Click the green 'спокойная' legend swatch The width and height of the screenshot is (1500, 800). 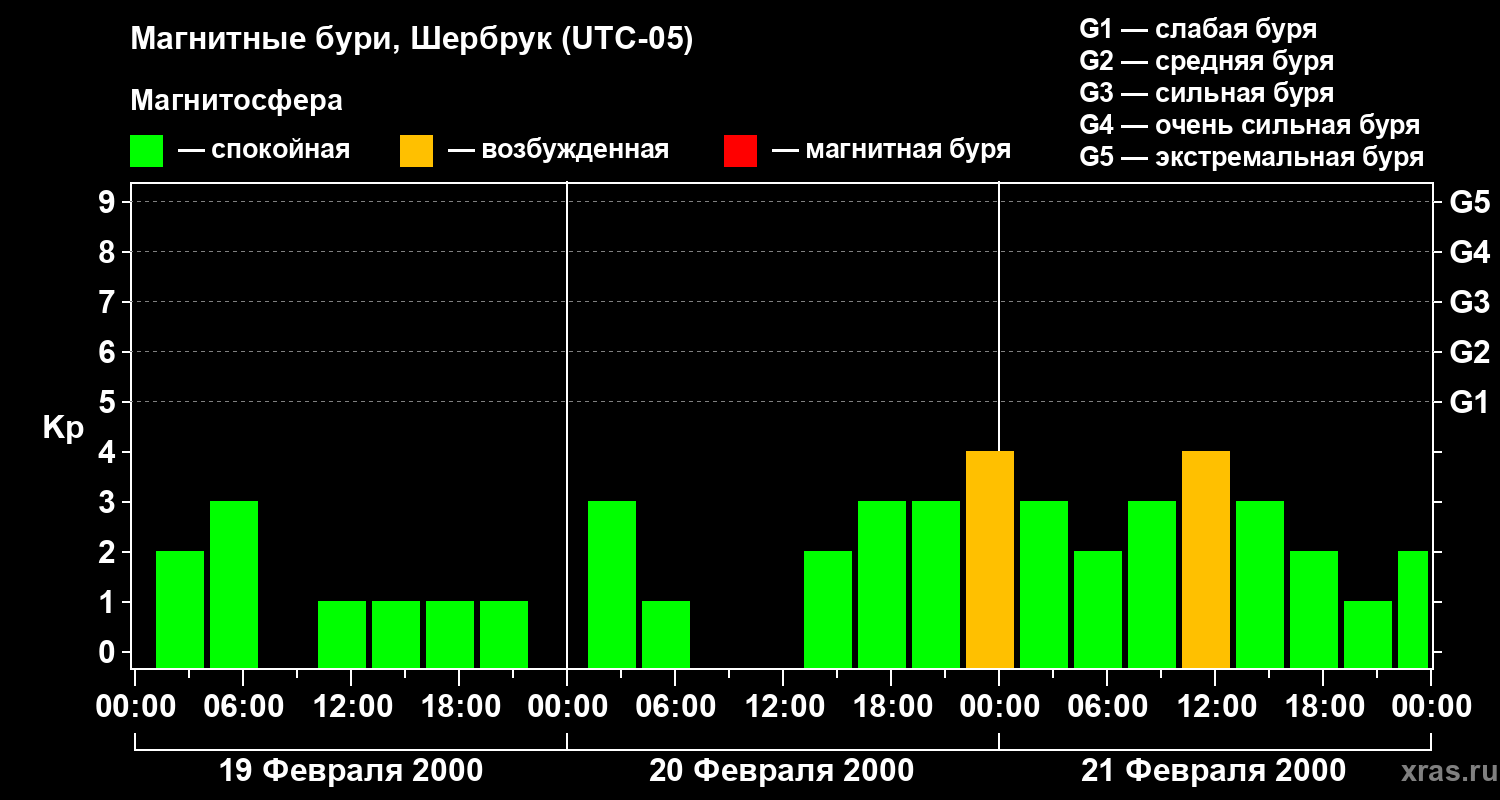pos(146,151)
